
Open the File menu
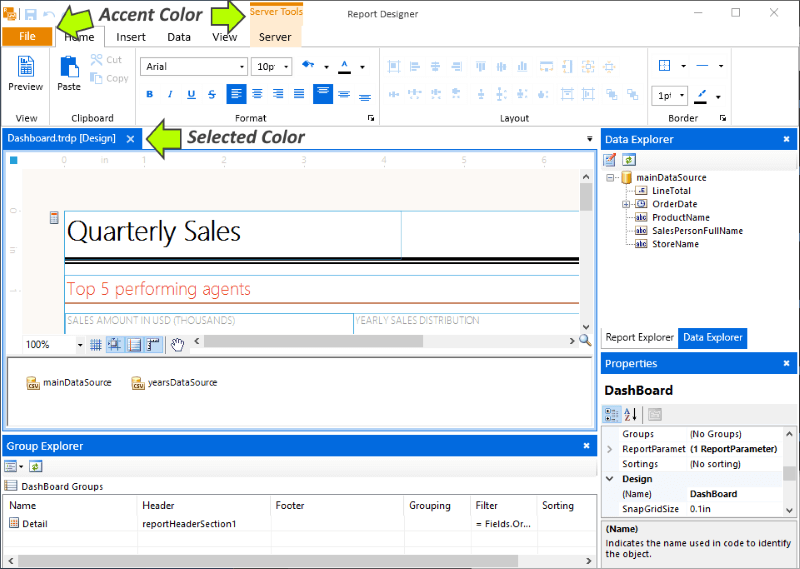coord(27,36)
